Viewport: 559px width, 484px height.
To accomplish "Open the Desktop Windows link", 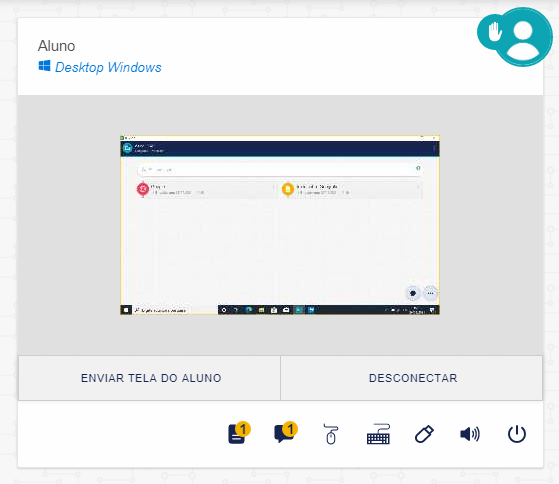I will click(108, 67).
